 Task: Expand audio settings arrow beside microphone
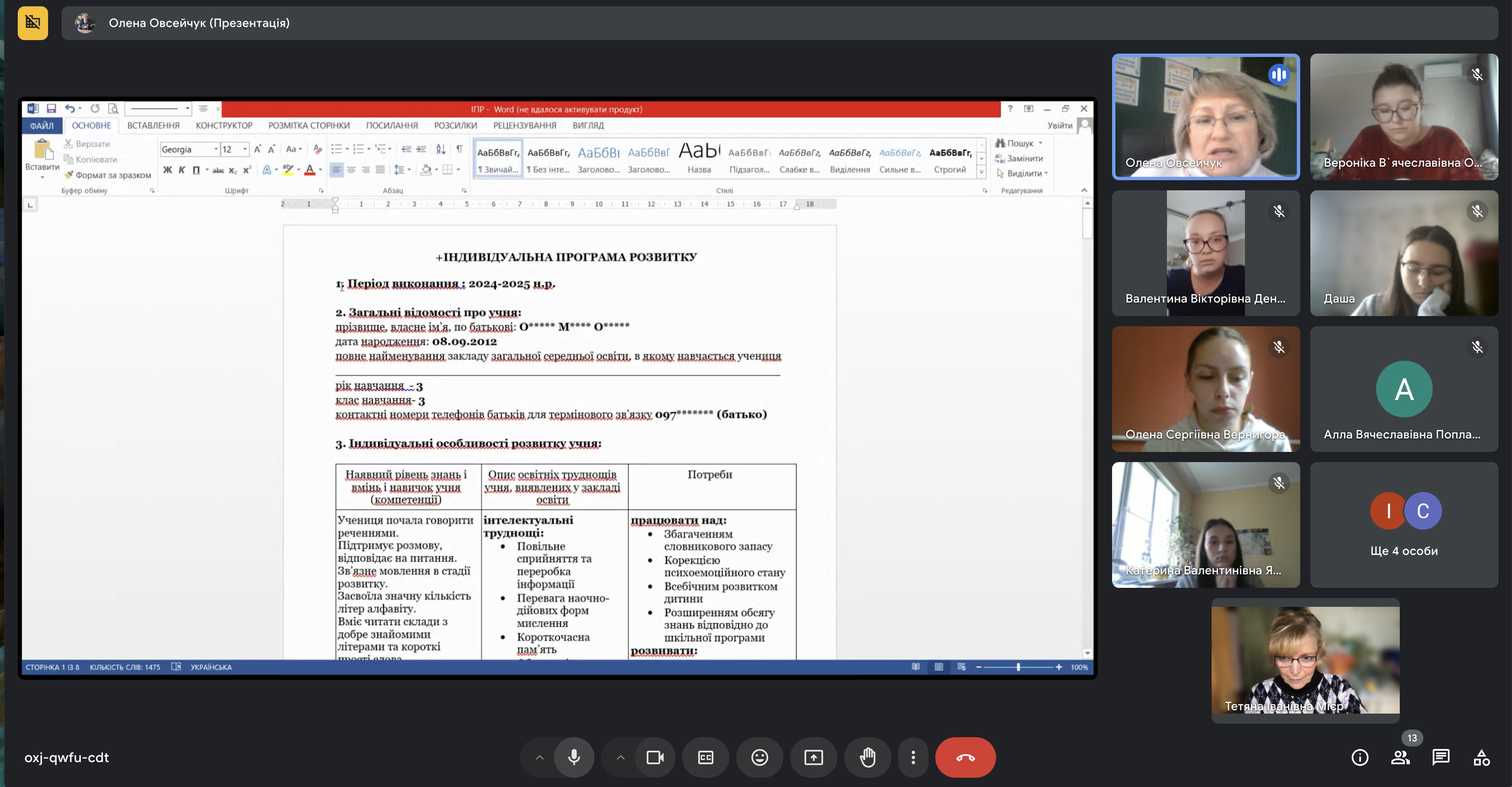click(x=540, y=757)
